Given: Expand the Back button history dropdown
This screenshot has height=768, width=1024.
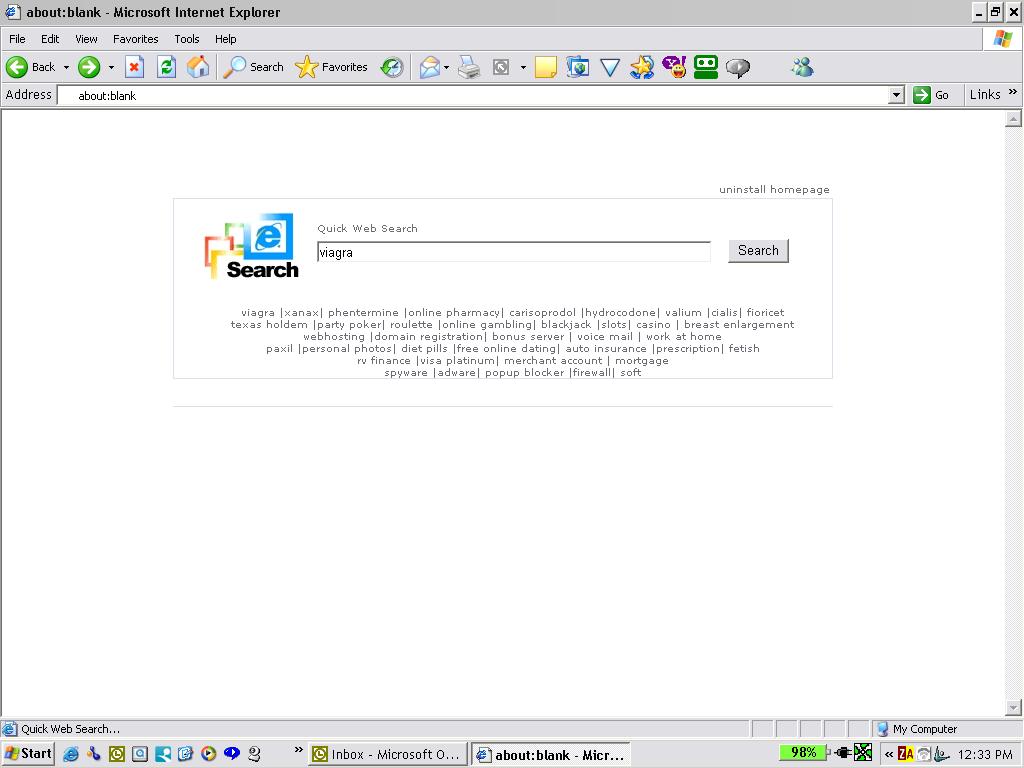Looking at the screenshot, I should click(x=67, y=68).
